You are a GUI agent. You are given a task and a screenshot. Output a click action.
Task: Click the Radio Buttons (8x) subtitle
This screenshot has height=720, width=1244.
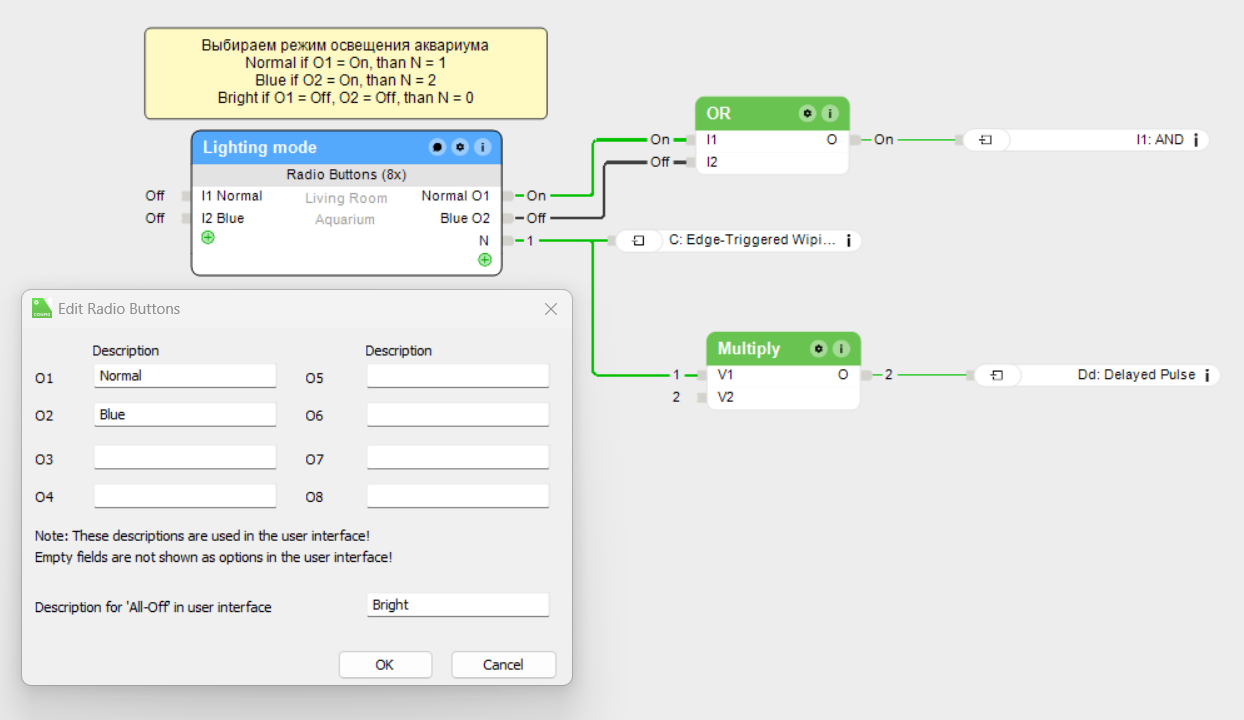point(346,174)
